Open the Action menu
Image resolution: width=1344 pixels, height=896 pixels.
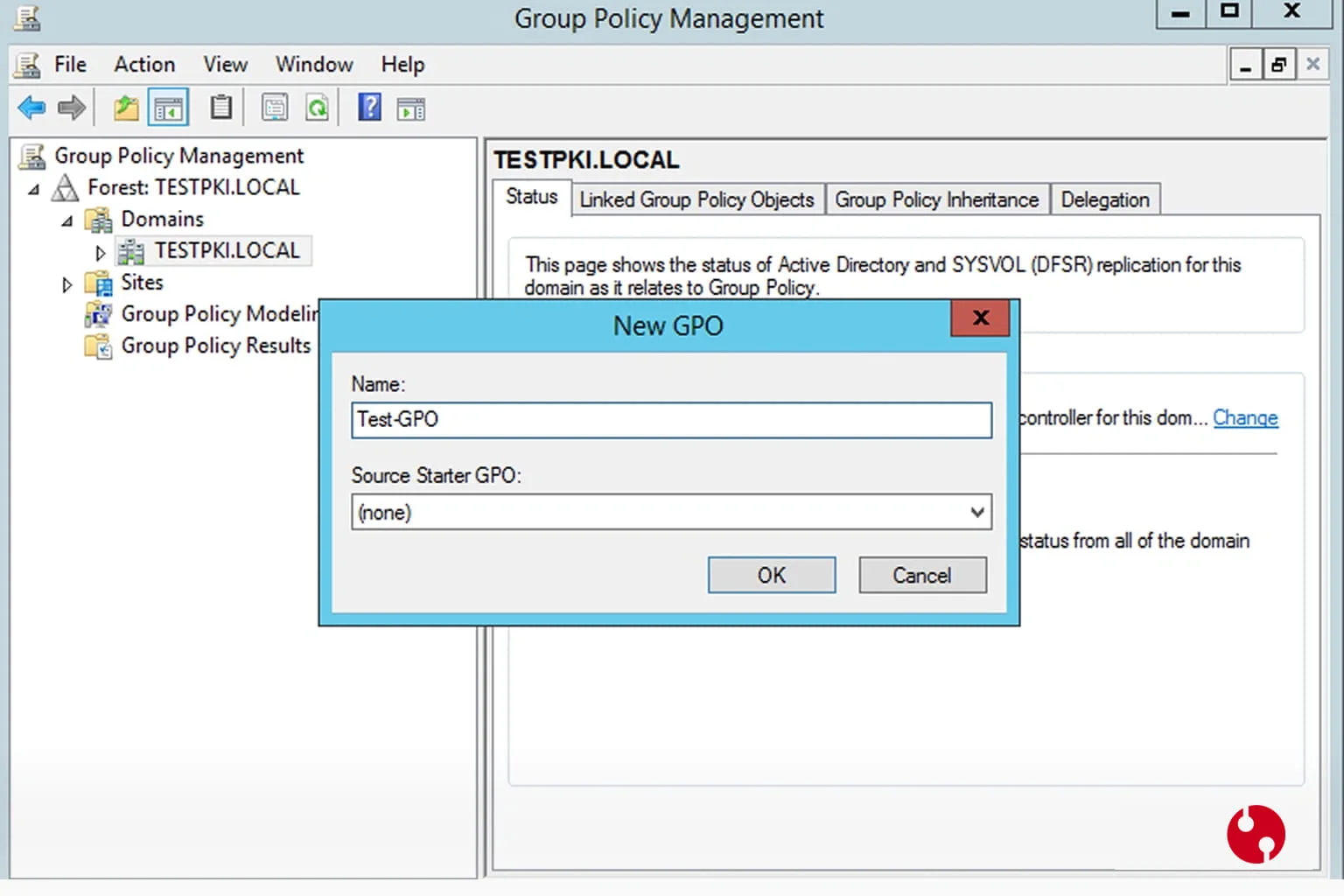(144, 65)
